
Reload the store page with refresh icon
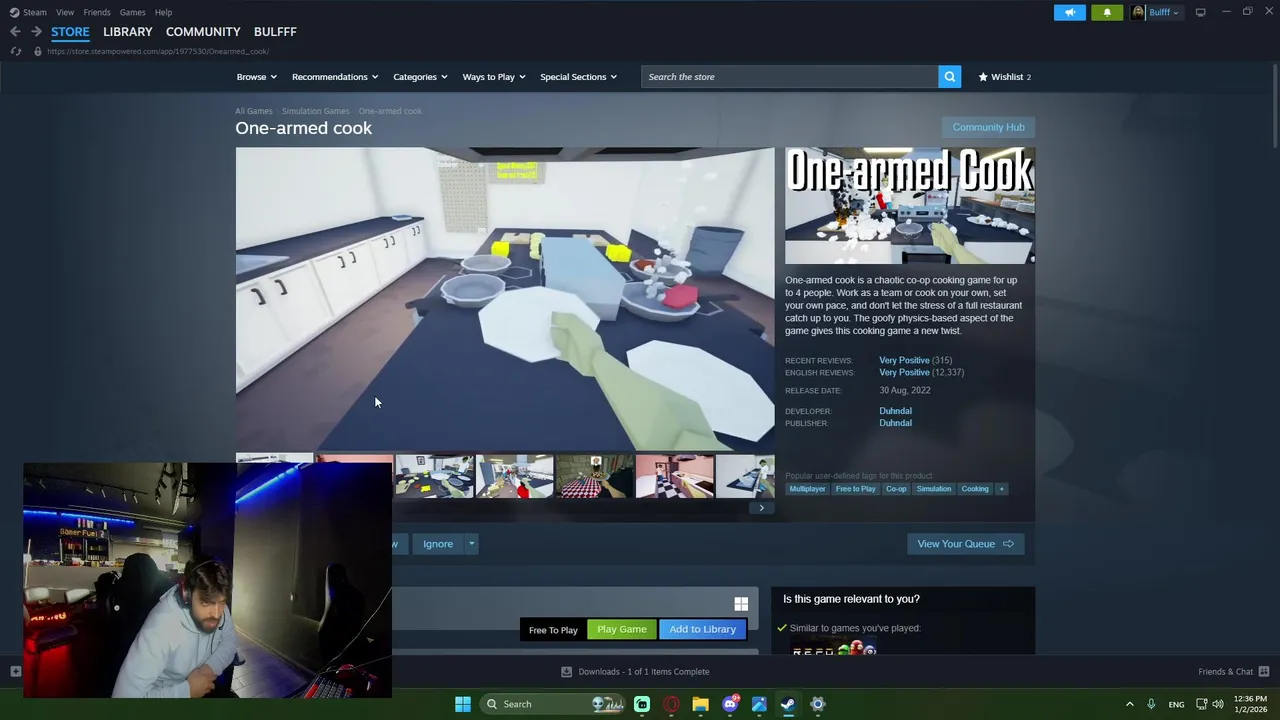click(16, 51)
